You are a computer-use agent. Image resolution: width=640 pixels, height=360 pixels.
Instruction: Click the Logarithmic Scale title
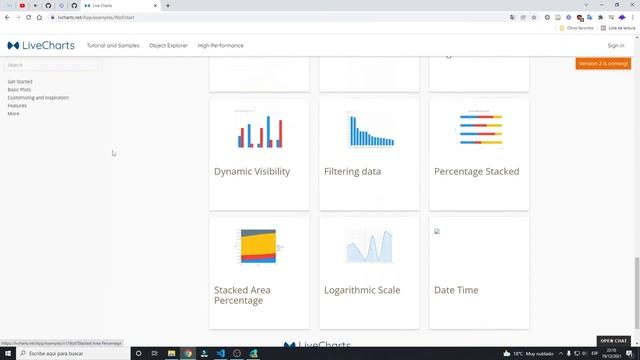click(x=362, y=290)
